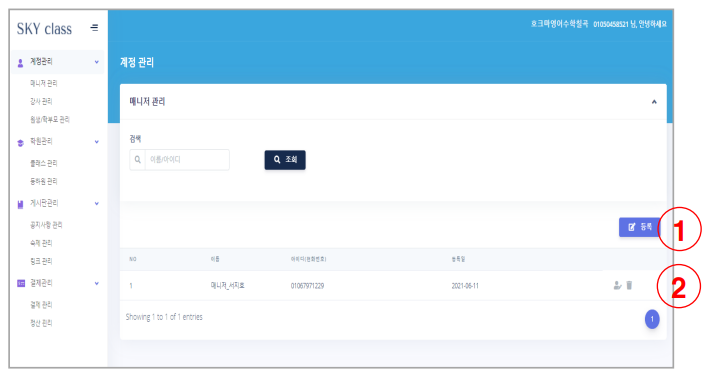
Task: Click 'Showing 1 to 1 of 1 entries' text
Action: point(164,317)
